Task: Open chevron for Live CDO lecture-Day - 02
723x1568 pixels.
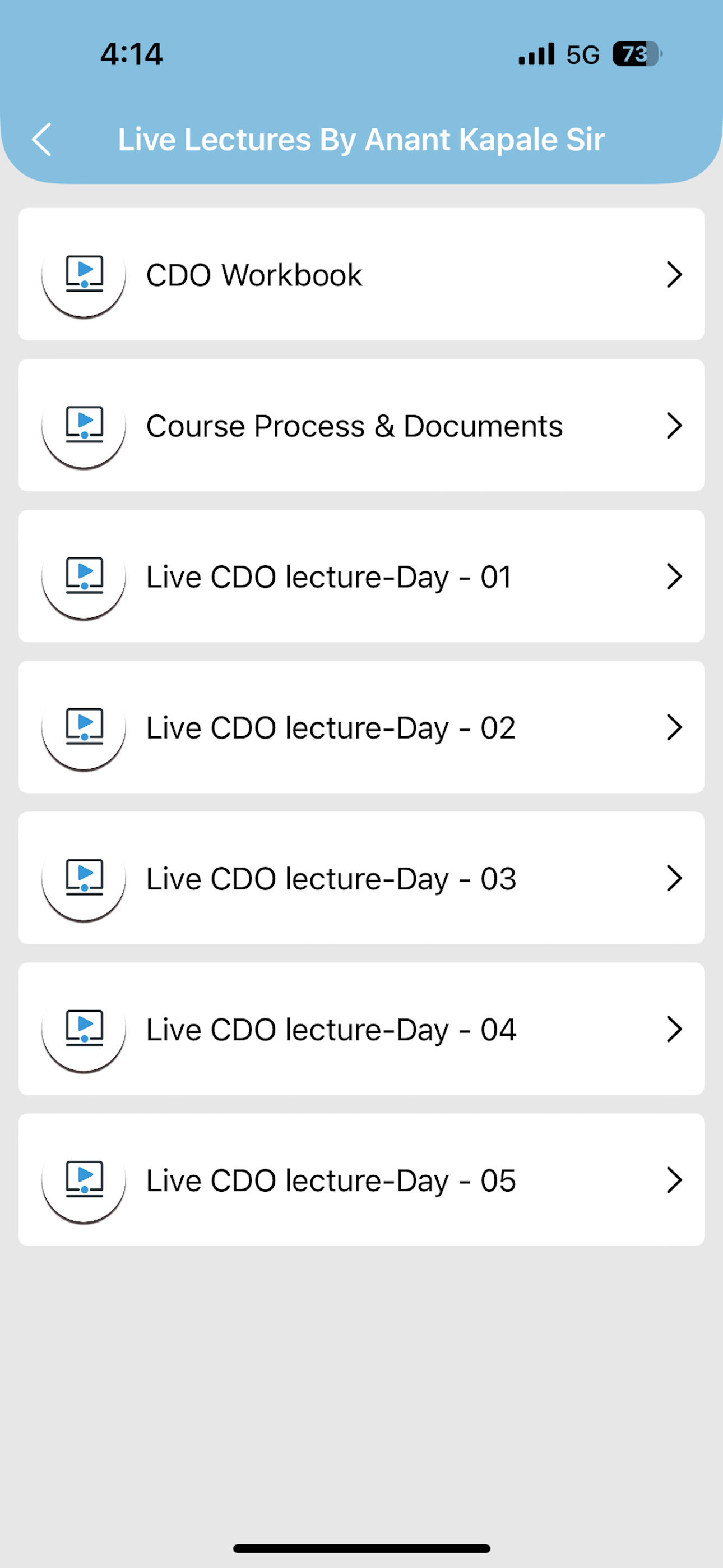Action: point(674,727)
